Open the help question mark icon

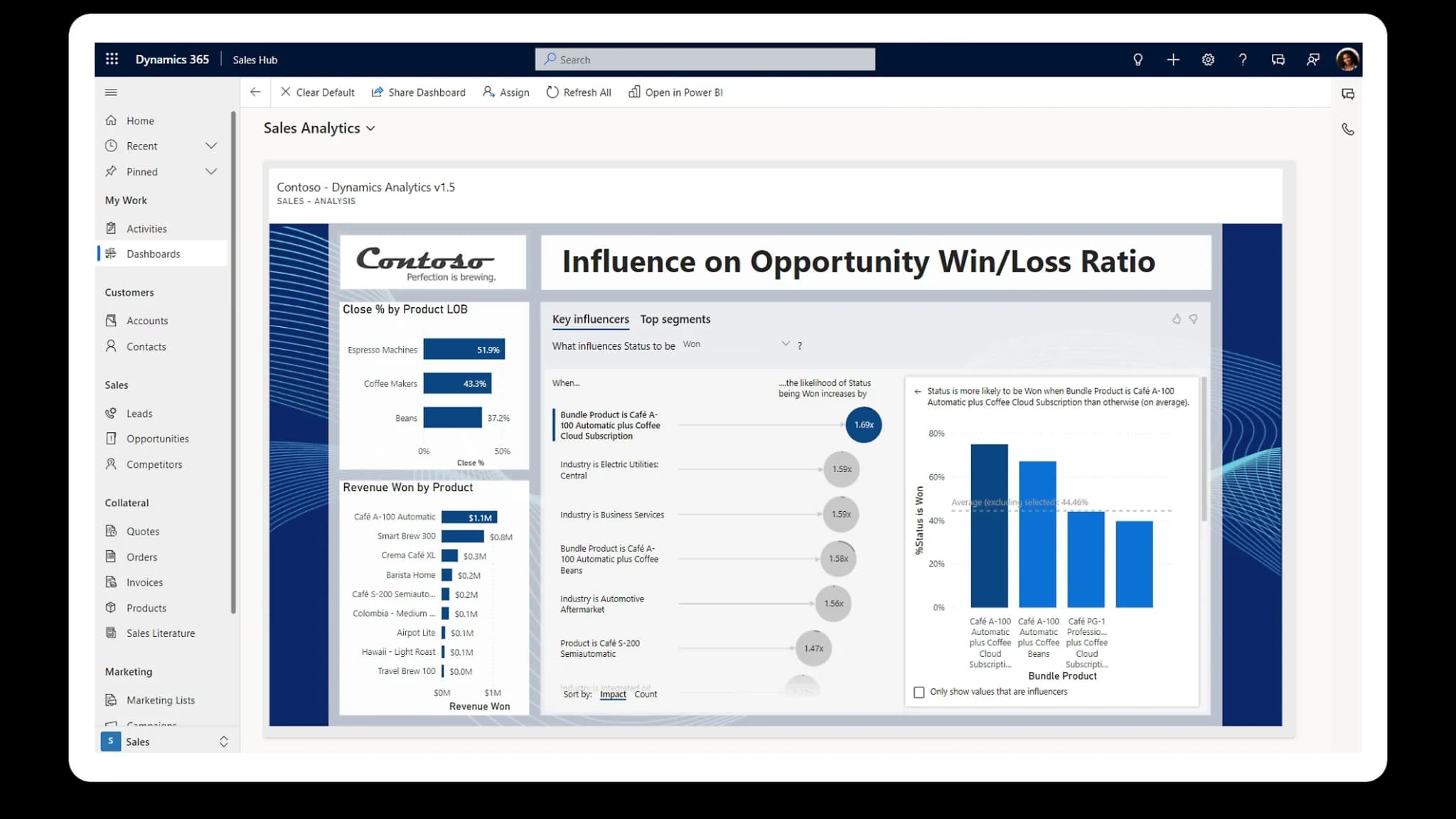tap(1243, 60)
